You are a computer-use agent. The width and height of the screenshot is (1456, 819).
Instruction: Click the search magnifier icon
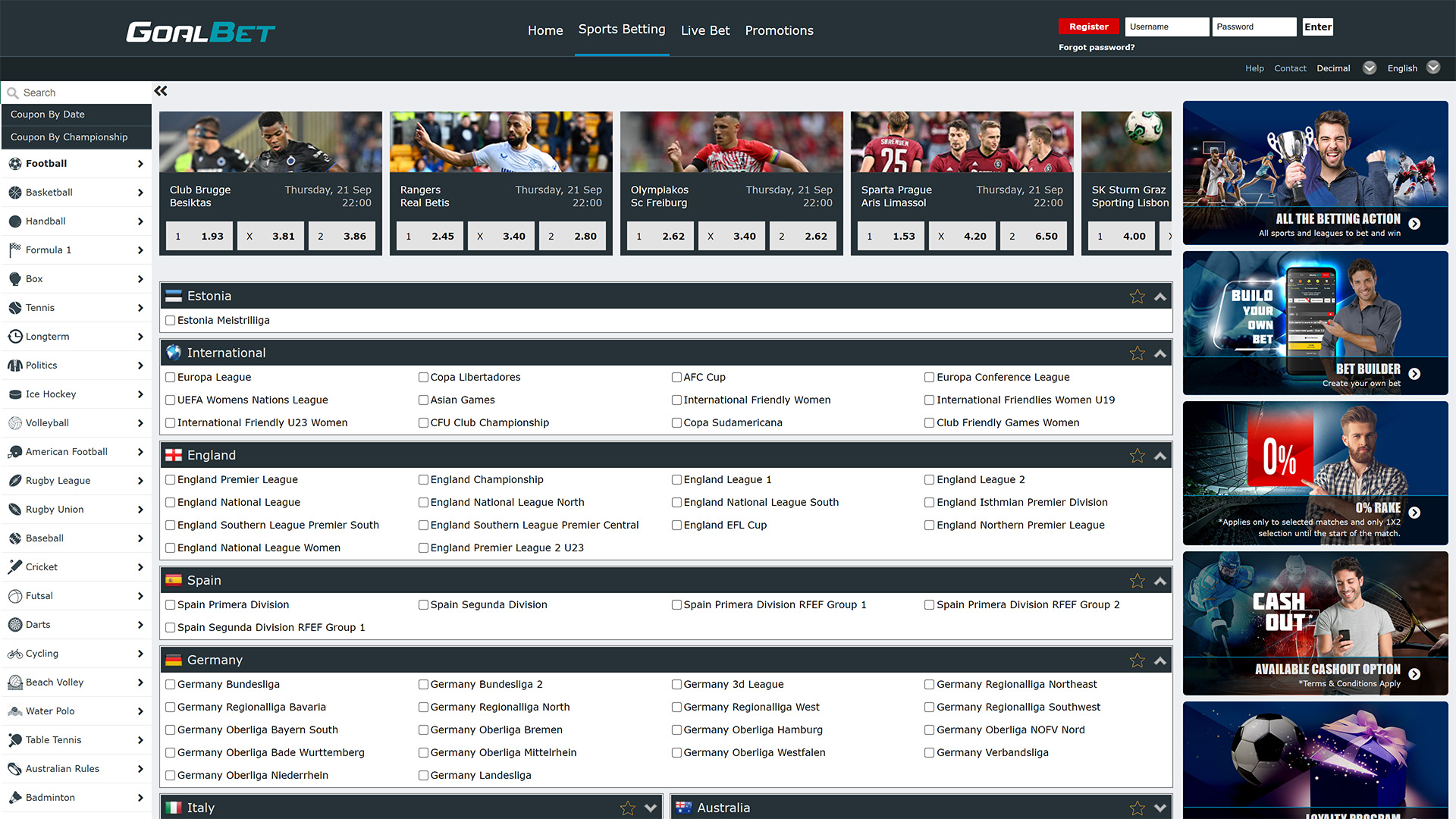(x=12, y=93)
